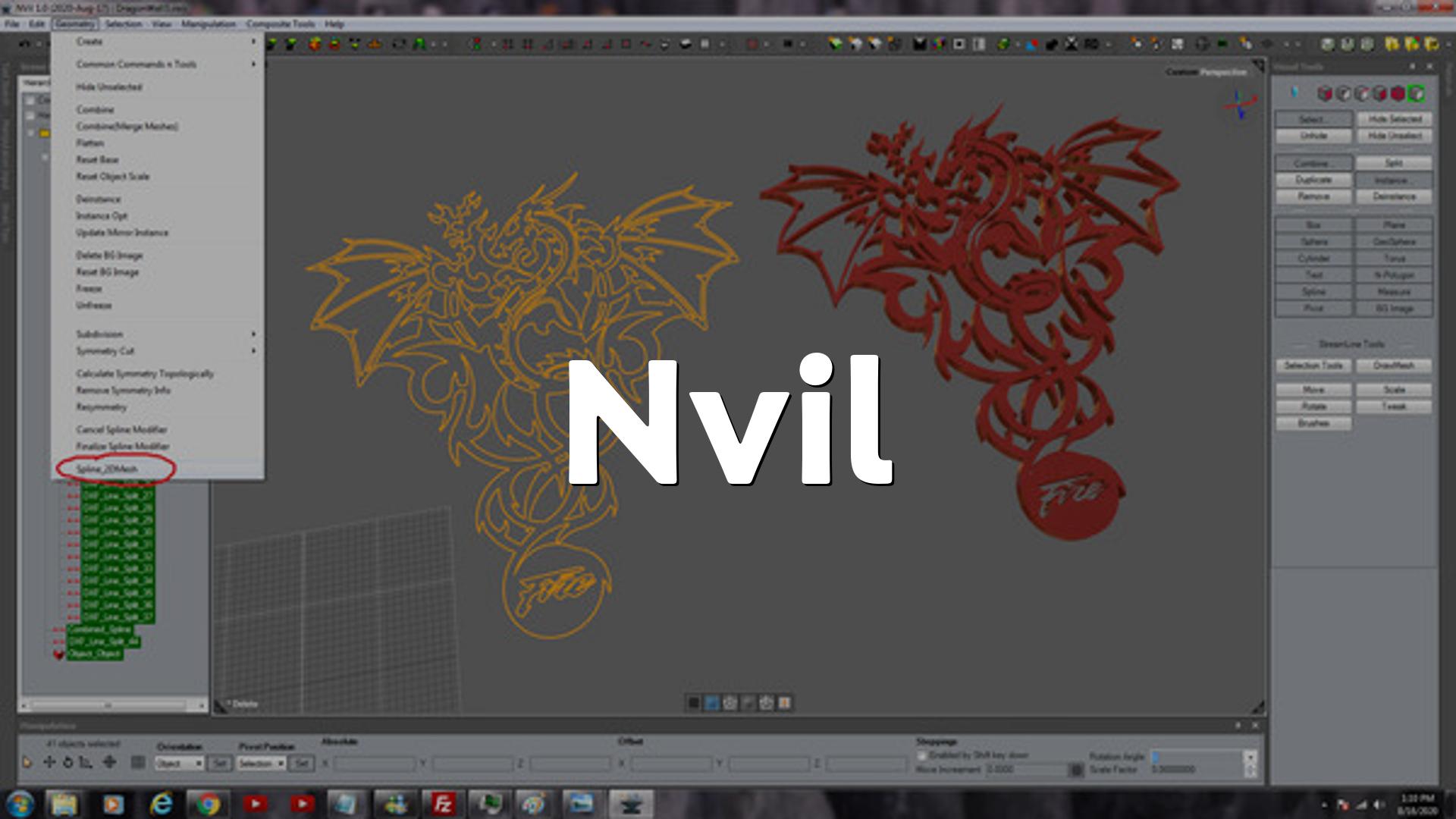Open the Windows Start menu
Image resolution: width=1456 pixels, height=819 pixels.
(20, 804)
